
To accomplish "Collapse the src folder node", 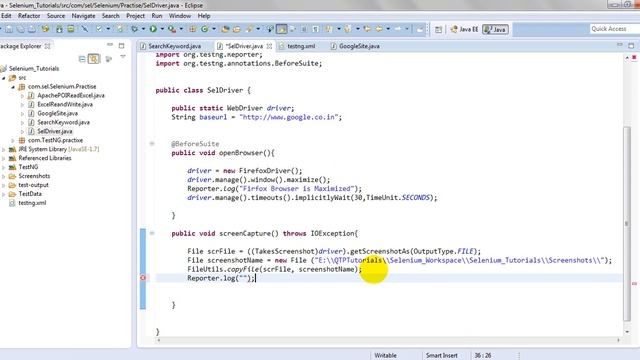I will (4, 78).
